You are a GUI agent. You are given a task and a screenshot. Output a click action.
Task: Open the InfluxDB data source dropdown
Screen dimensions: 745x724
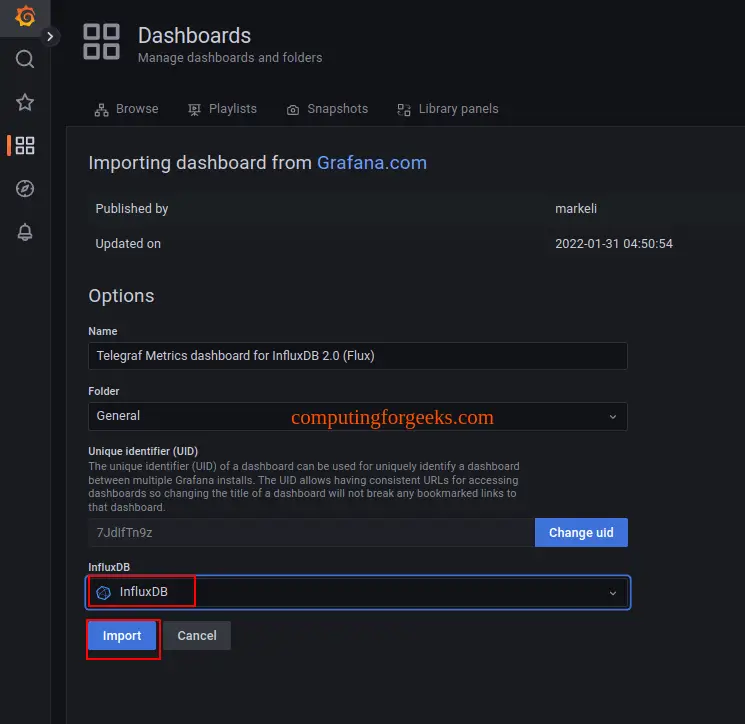click(x=358, y=592)
